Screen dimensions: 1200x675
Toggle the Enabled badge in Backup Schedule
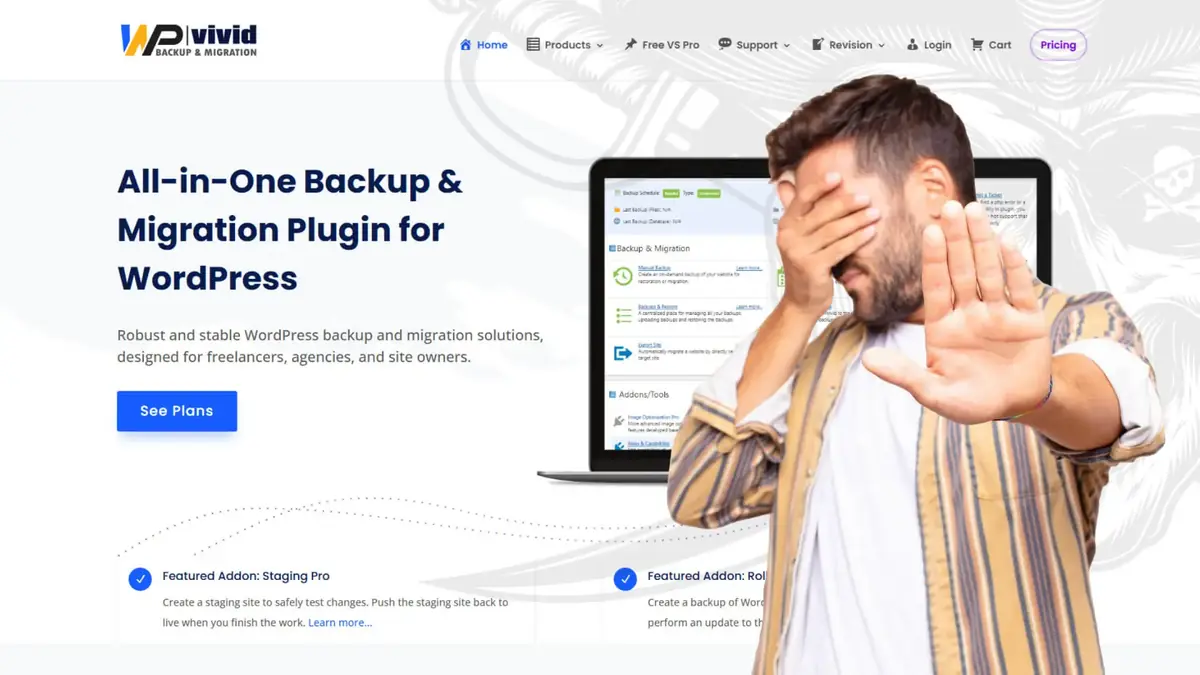click(x=671, y=193)
